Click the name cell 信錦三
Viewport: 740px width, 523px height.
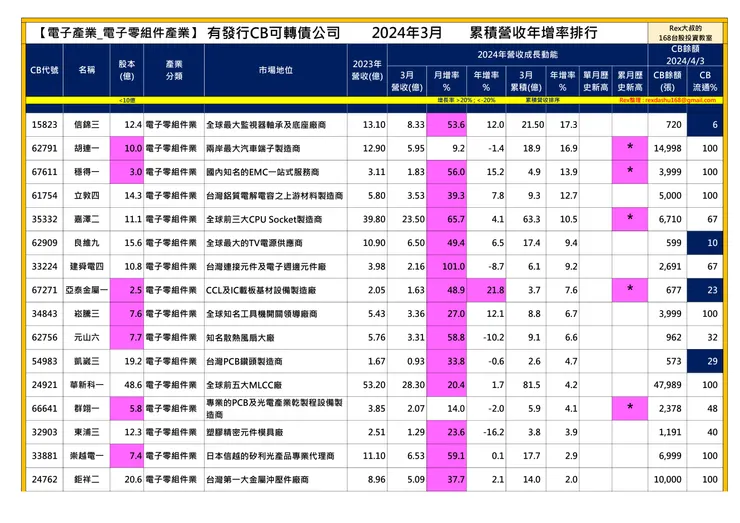[x=87, y=125]
